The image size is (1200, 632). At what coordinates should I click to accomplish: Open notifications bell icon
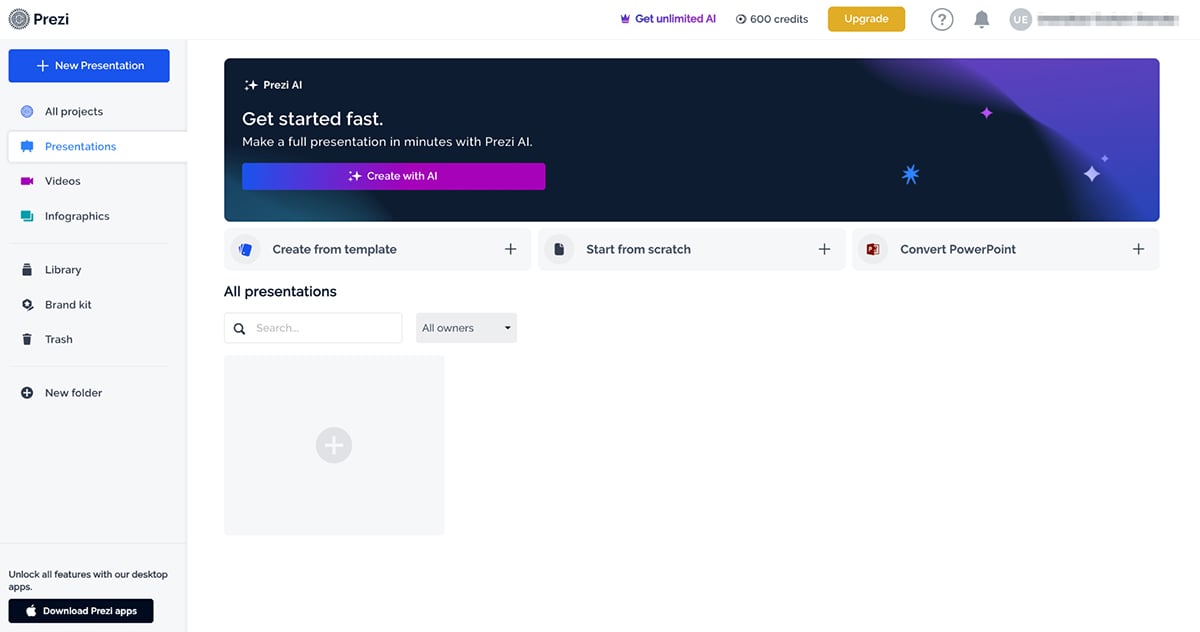(x=982, y=19)
